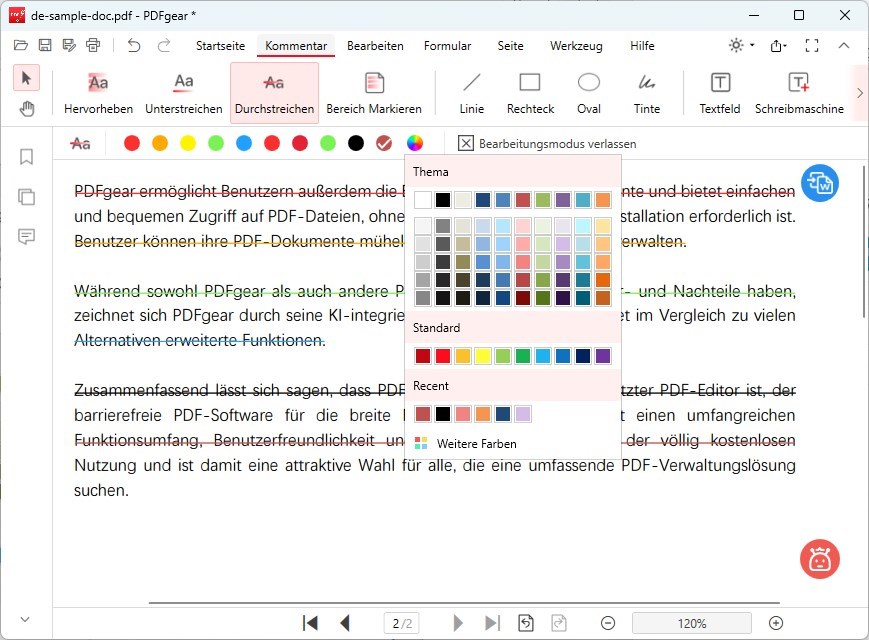
Task: Select the checked dark red color circle
Action: [x=384, y=143]
